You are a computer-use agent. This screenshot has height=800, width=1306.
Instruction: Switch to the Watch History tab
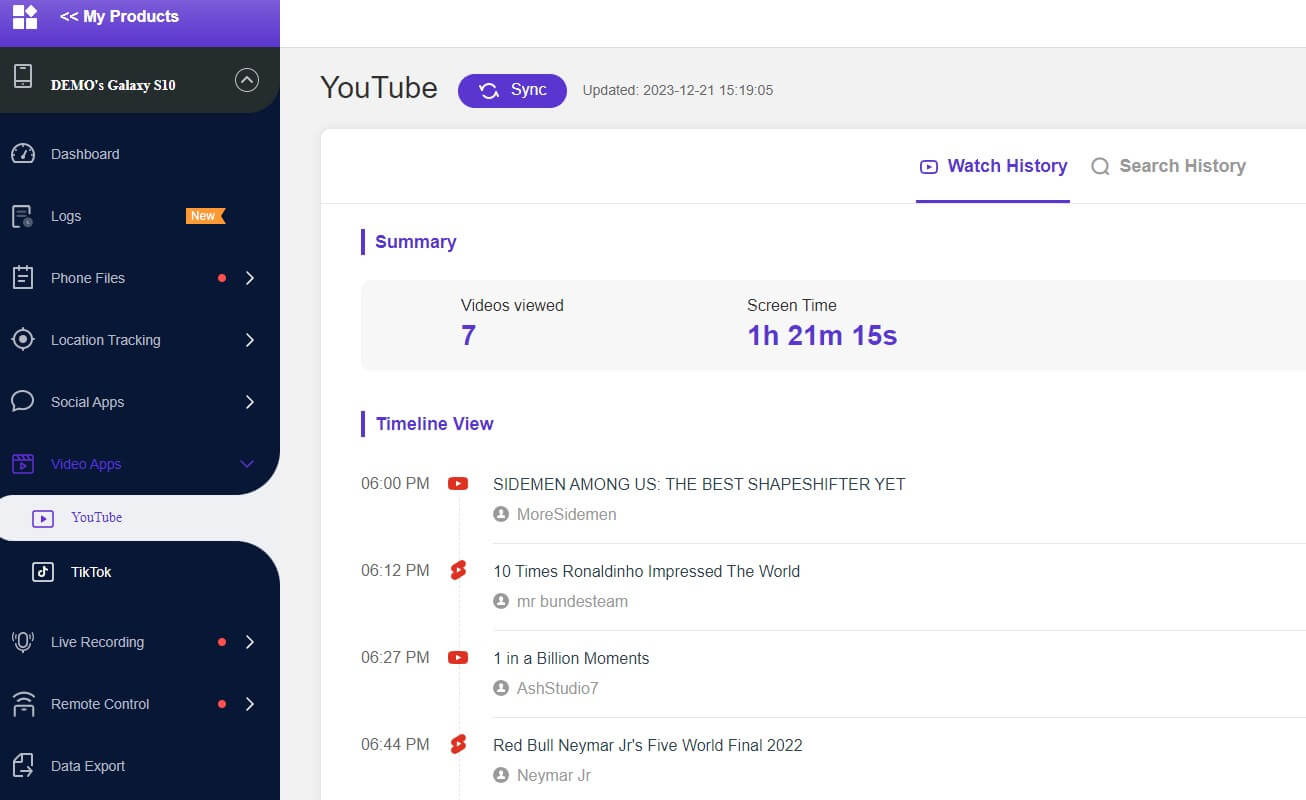tap(993, 167)
